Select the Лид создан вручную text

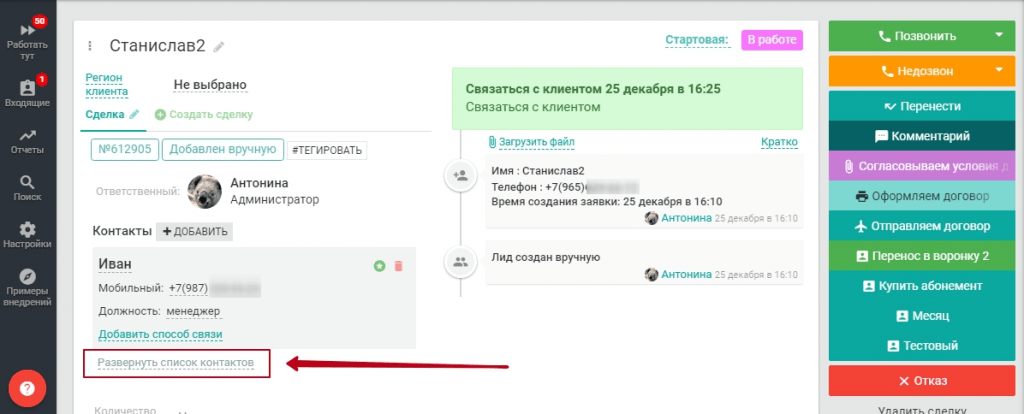pyautogui.click(x=545, y=257)
